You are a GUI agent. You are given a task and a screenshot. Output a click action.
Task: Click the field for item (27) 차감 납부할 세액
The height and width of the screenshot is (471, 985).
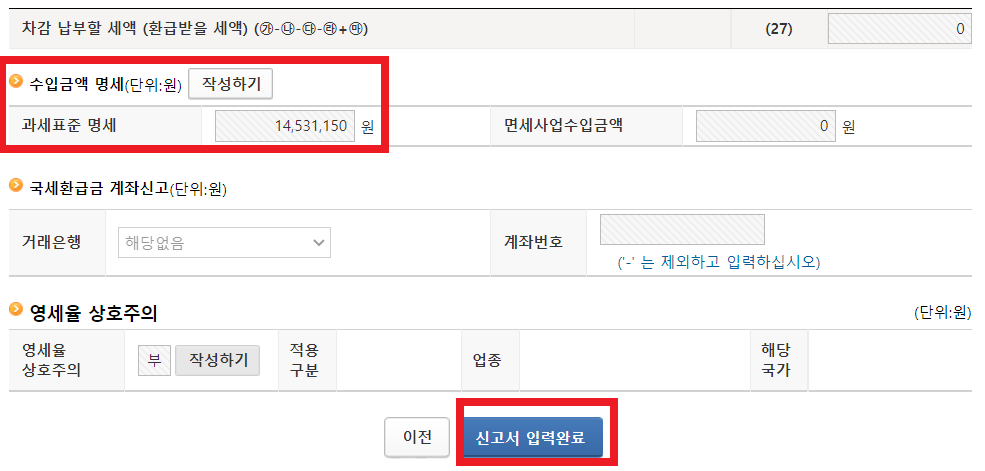pos(900,29)
